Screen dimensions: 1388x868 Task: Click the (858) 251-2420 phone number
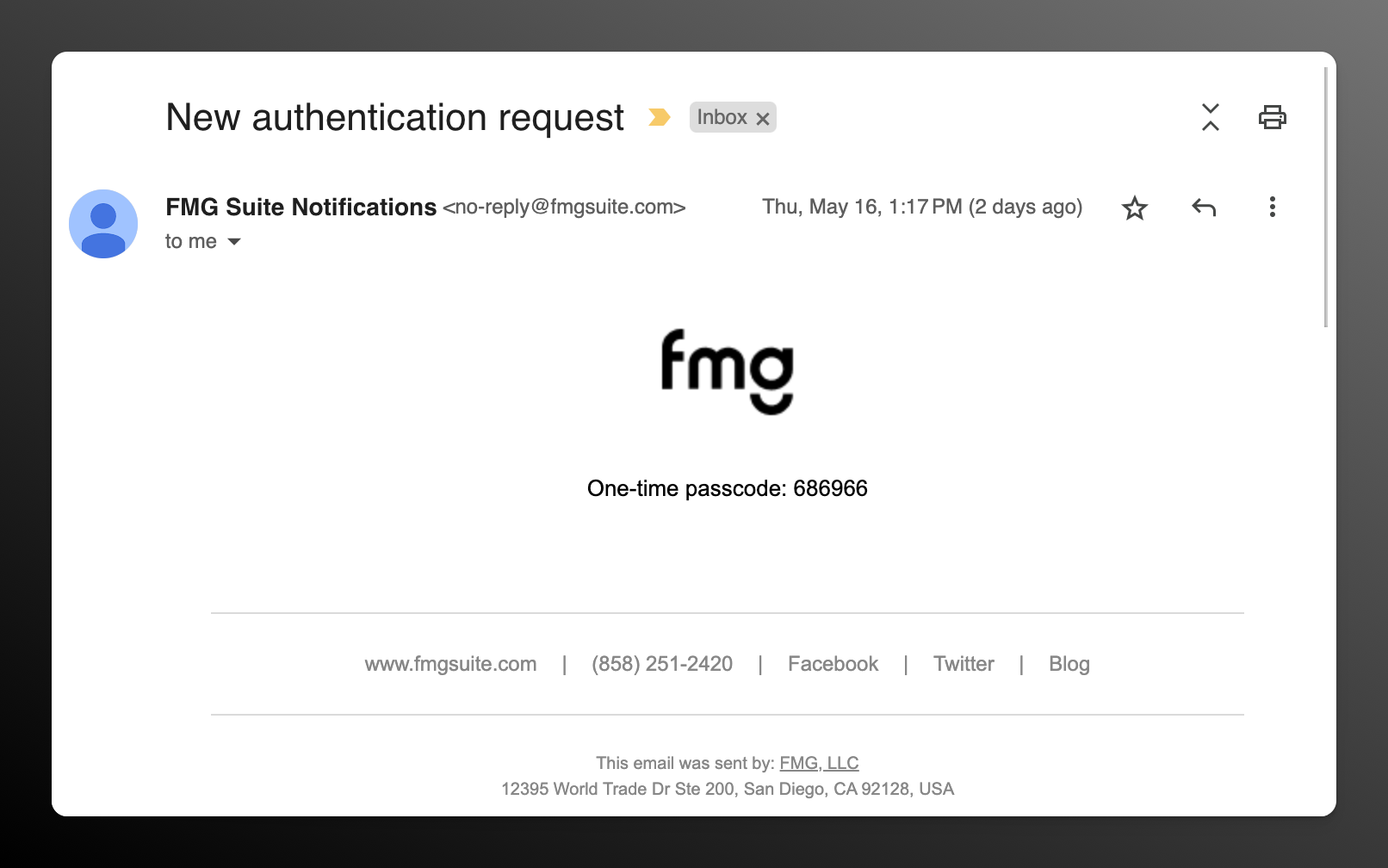pyautogui.click(x=661, y=664)
